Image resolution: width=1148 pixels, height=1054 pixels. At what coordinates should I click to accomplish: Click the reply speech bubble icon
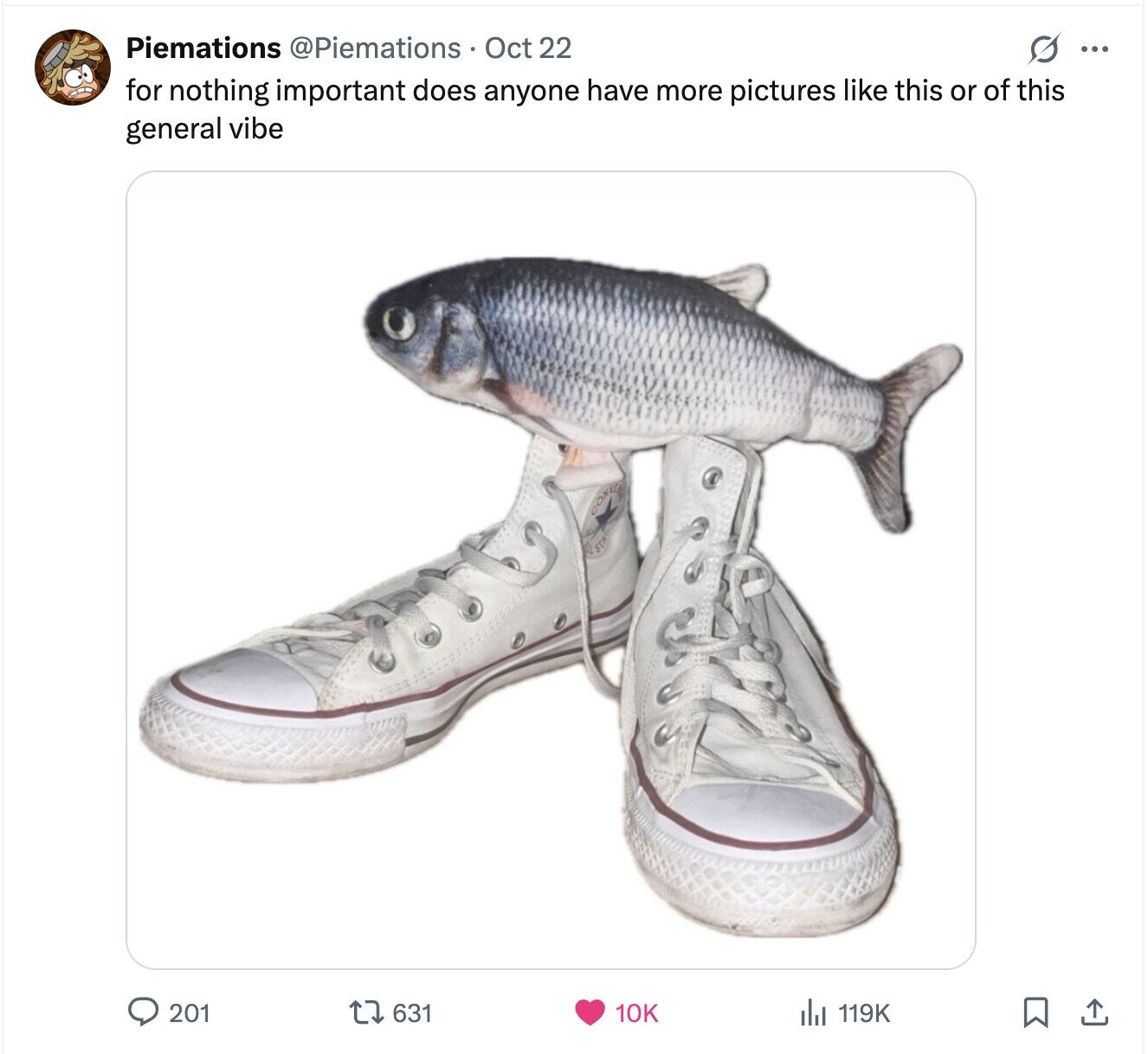(143, 1011)
